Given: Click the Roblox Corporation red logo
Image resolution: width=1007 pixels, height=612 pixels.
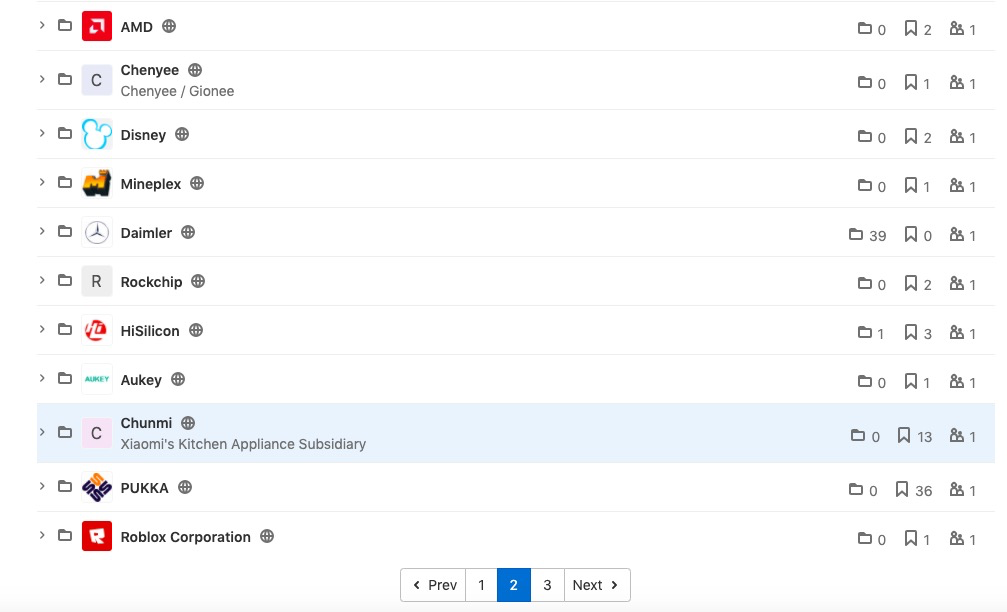Looking at the screenshot, I should point(96,537).
